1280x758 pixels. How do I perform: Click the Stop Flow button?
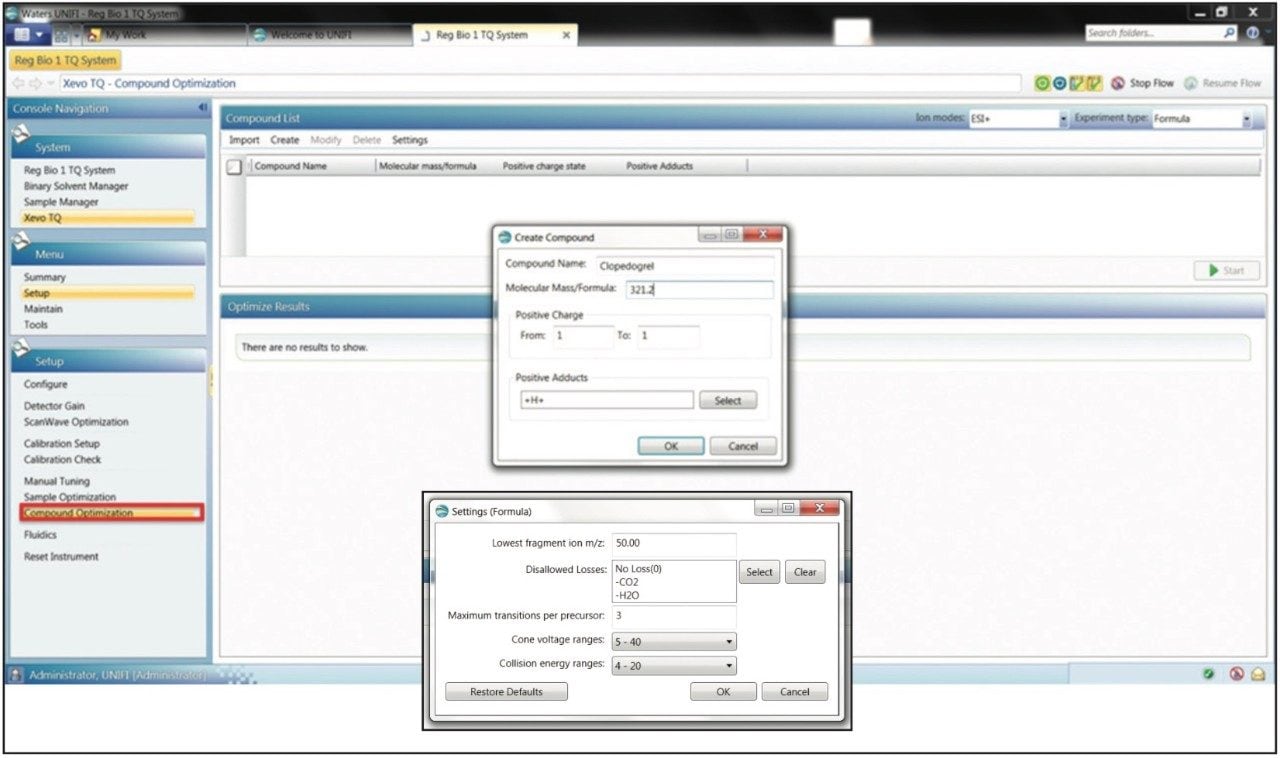(1142, 83)
